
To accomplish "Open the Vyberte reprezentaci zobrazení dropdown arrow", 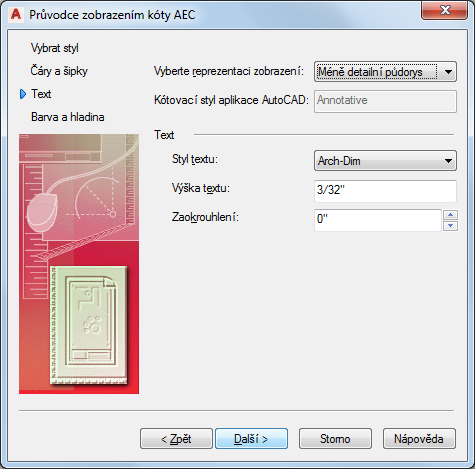I will [x=448, y=72].
